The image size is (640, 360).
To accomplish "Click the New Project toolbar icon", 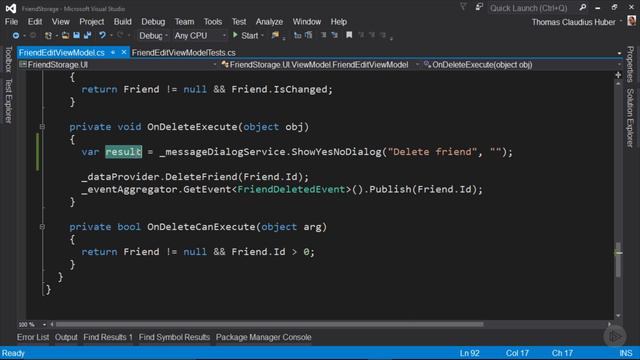I will click(x=48, y=36).
